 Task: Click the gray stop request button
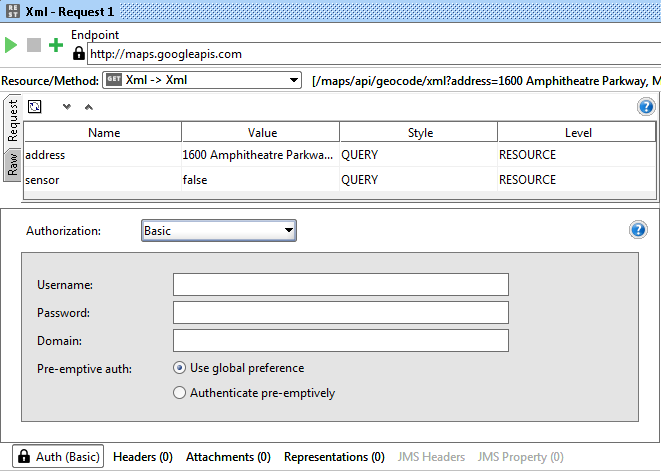click(x=34, y=45)
